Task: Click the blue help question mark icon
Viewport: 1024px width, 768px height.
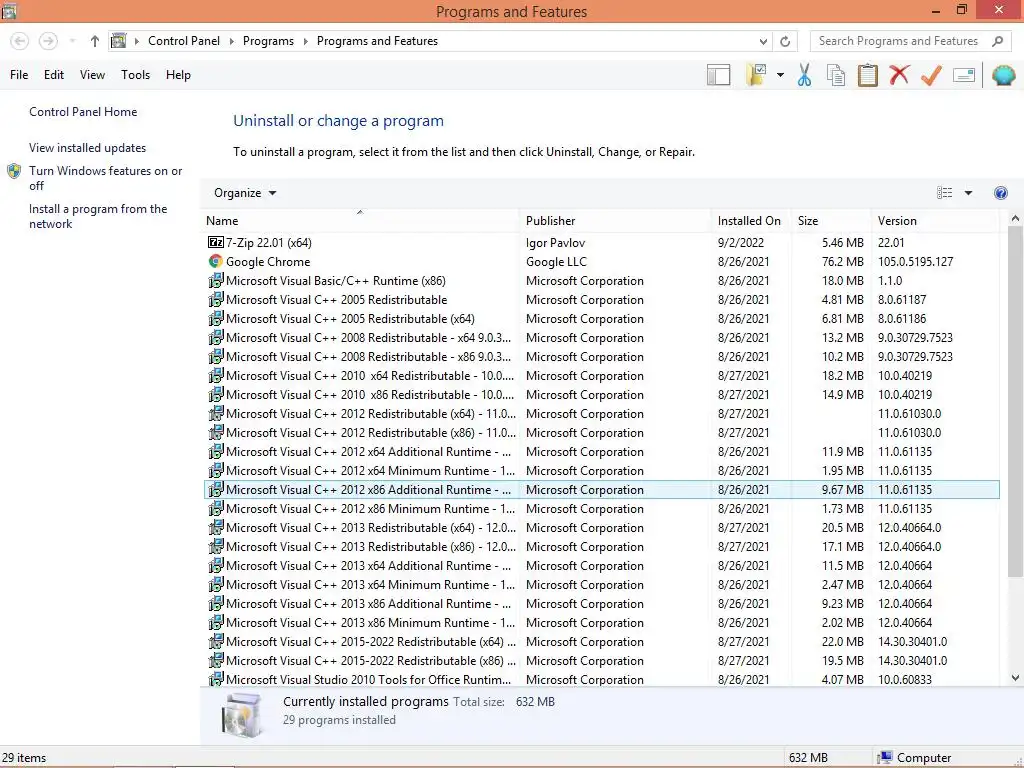Action: 1000,193
